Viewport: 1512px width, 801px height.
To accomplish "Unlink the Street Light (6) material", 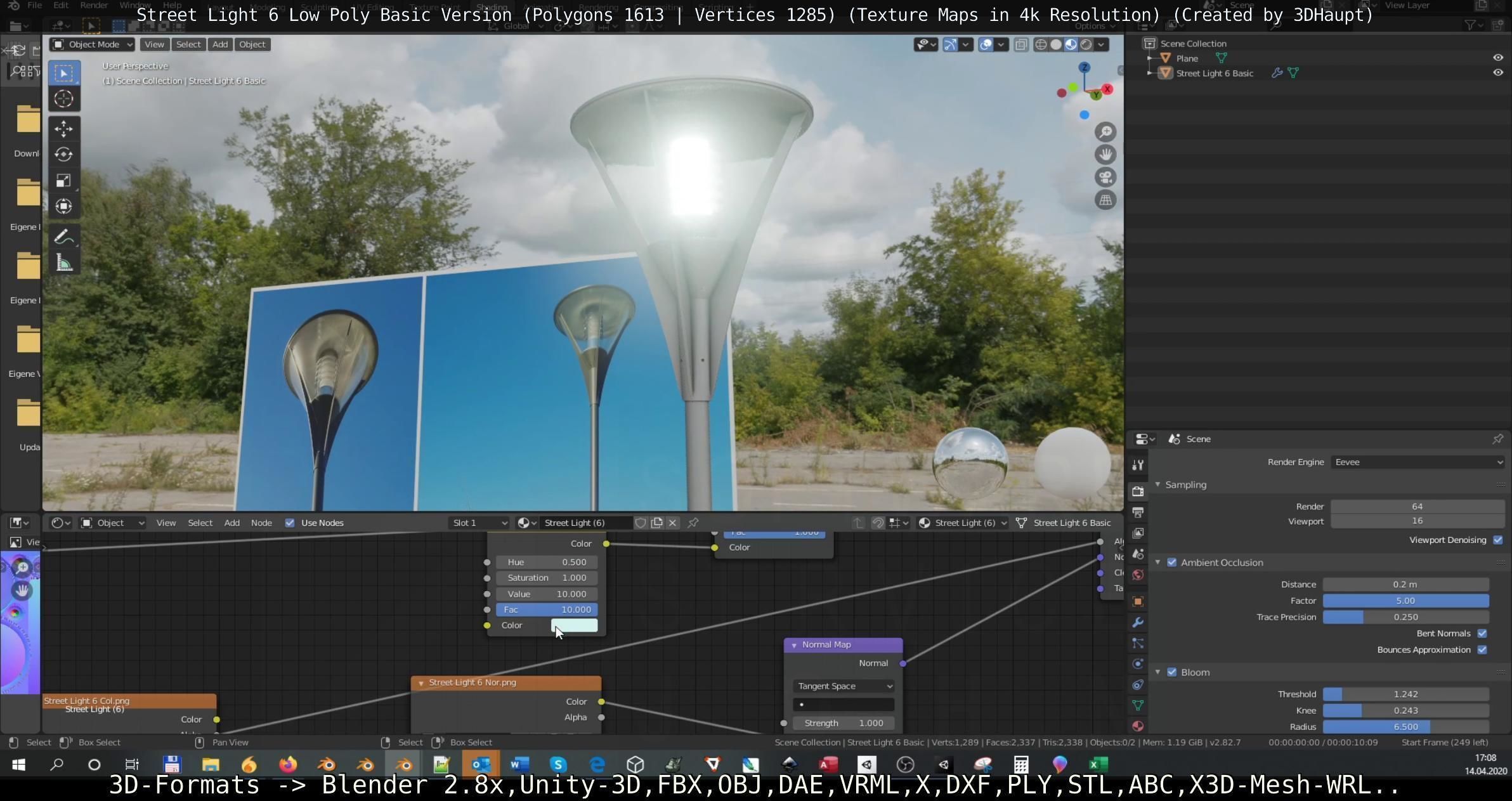I will coord(672,523).
